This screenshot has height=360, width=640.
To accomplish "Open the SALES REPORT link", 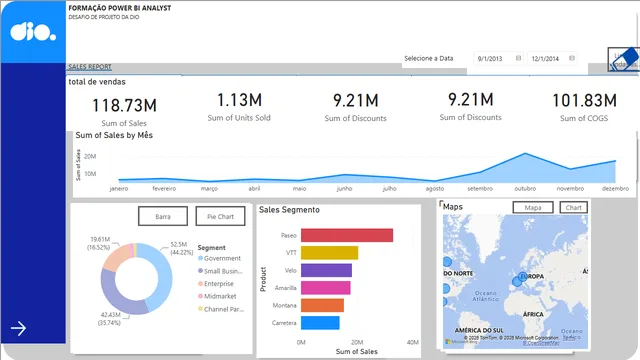I will click(x=90, y=67).
